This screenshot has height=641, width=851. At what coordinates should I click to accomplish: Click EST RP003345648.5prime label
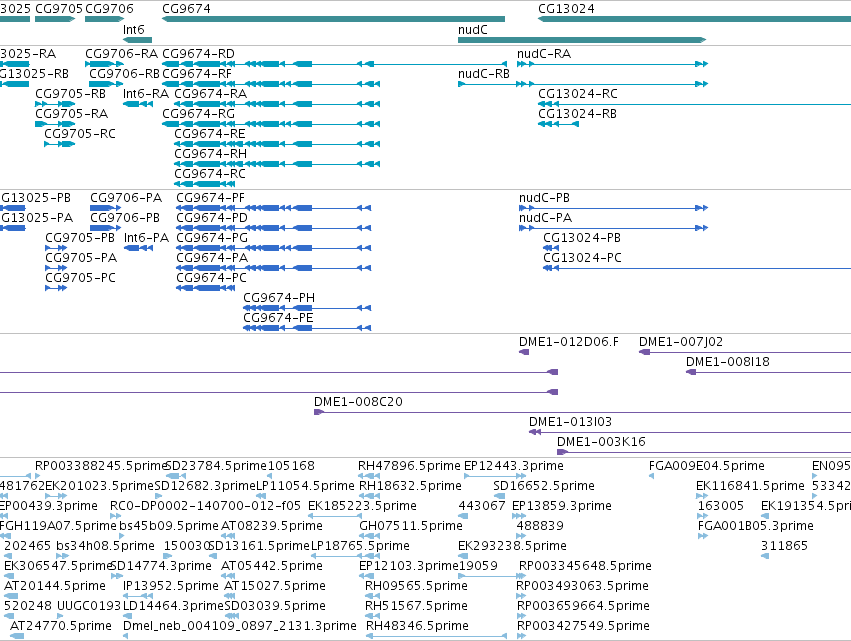point(585,566)
